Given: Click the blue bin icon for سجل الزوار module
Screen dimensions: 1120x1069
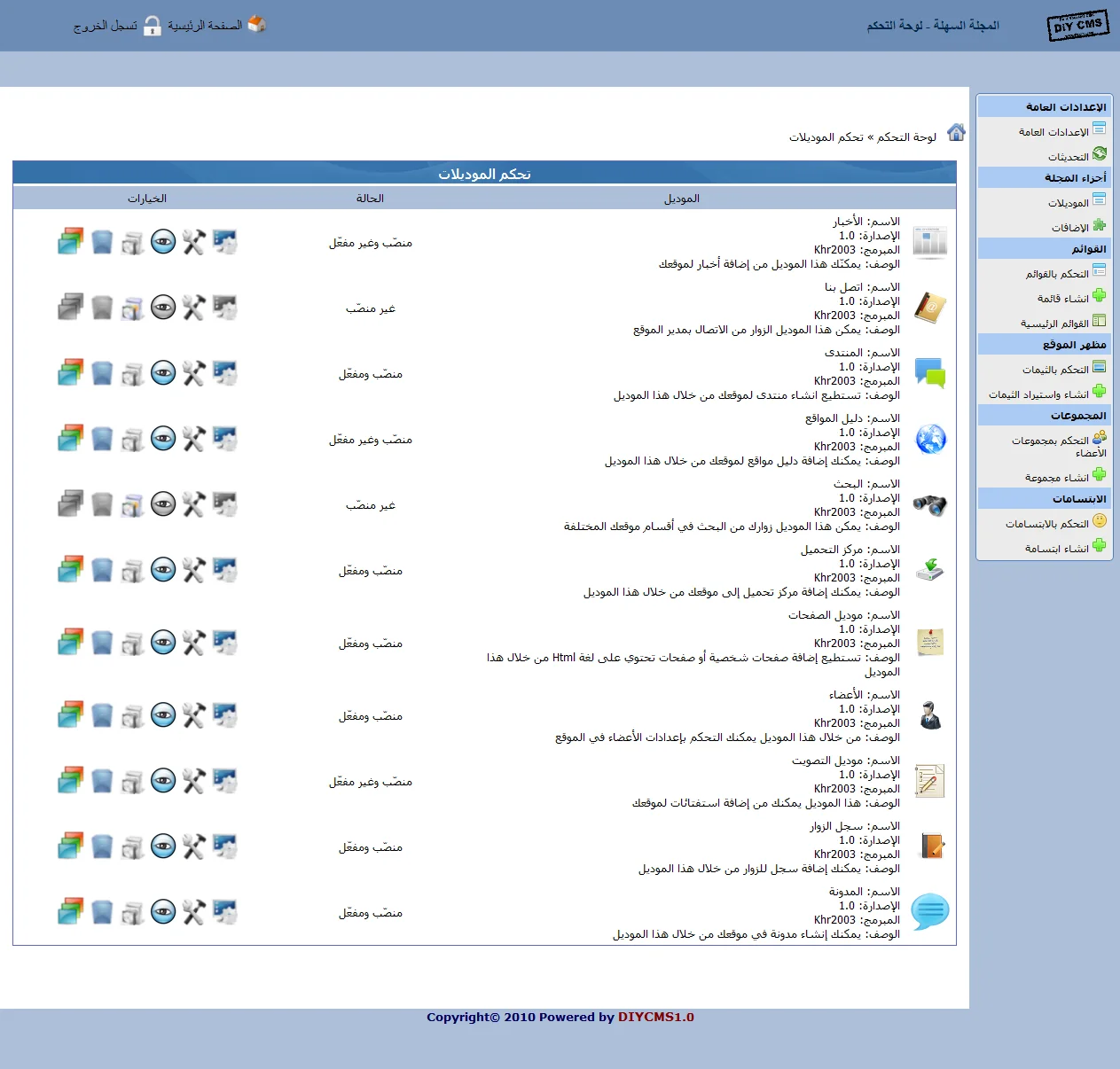Looking at the screenshot, I should [x=102, y=847].
